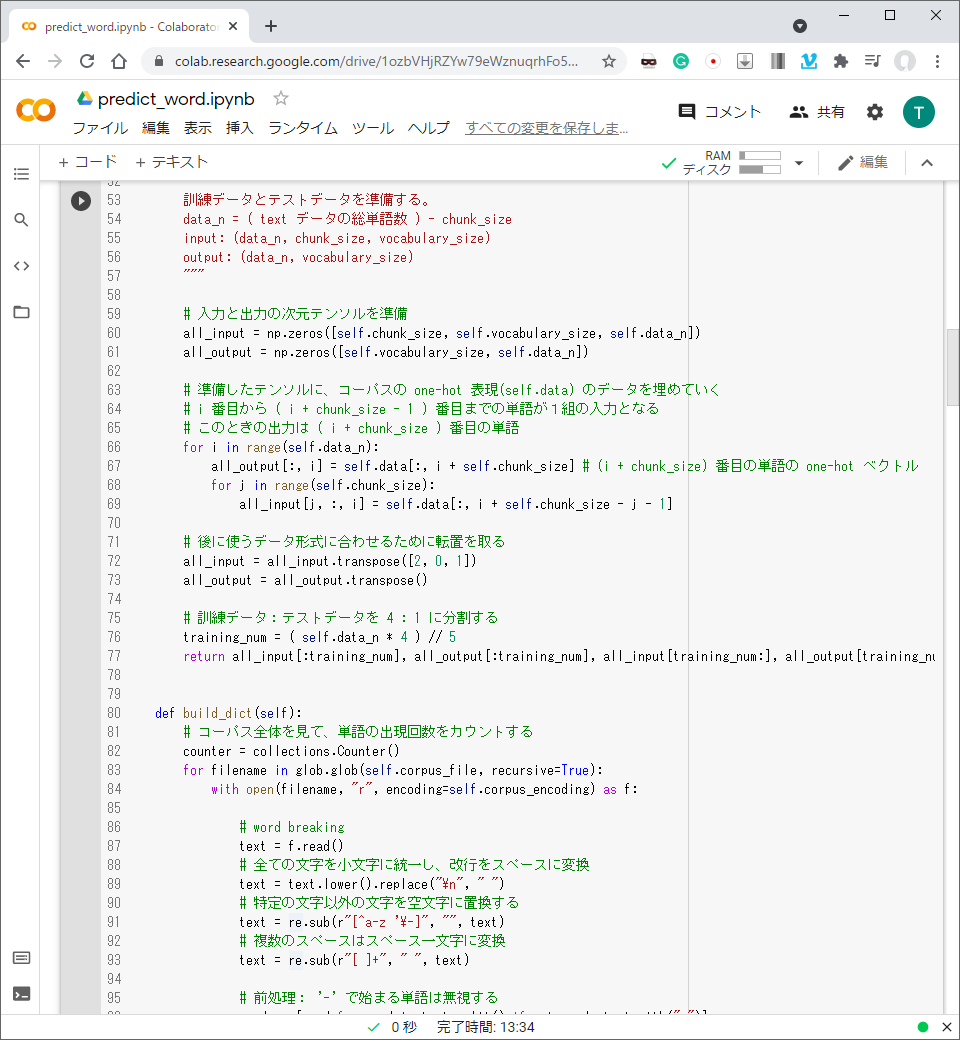Image resolution: width=960 pixels, height=1040 pixels.
Task: Go to the browser home page
Action: coord(119,62)
